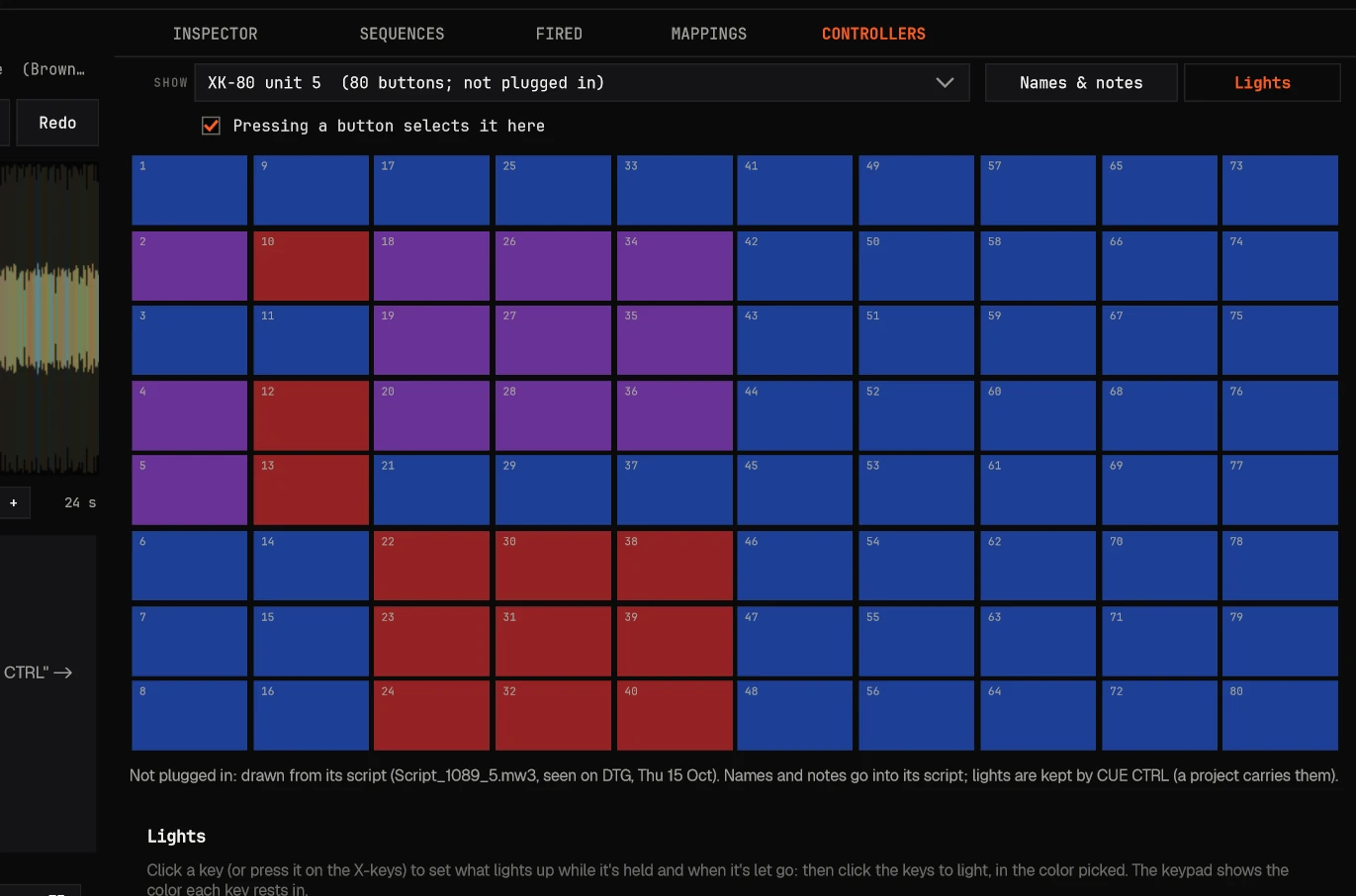Select blue key 48 on the keypad
This screenshot has width=1356, height=896.
click(x=795, y=715)
